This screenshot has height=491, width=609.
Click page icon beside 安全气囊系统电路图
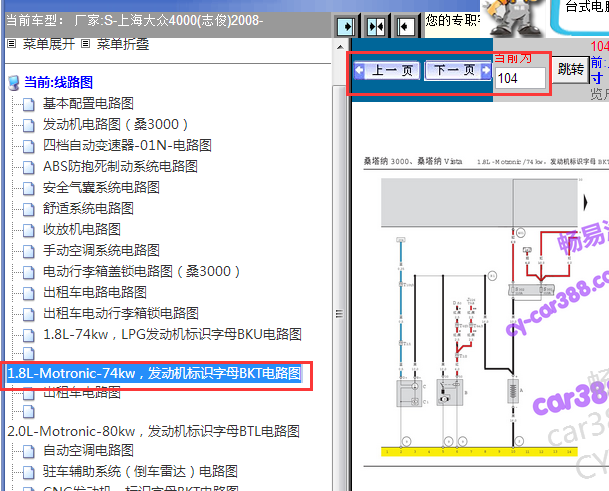28,188
